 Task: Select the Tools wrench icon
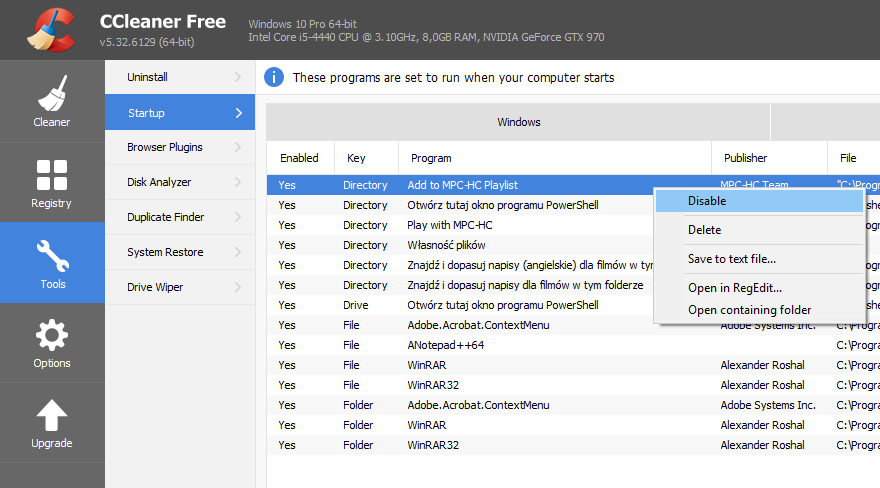click(x=52, y=256)
